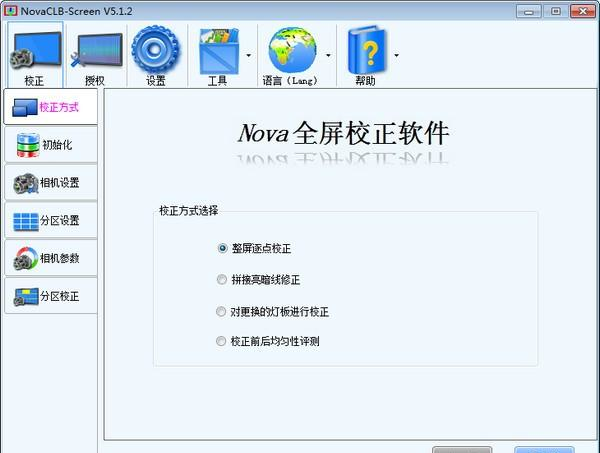Expand the 语言 (Lang) dropdown arrow
The width and height of the screenshot is (600, 453).
pos(328,55)
